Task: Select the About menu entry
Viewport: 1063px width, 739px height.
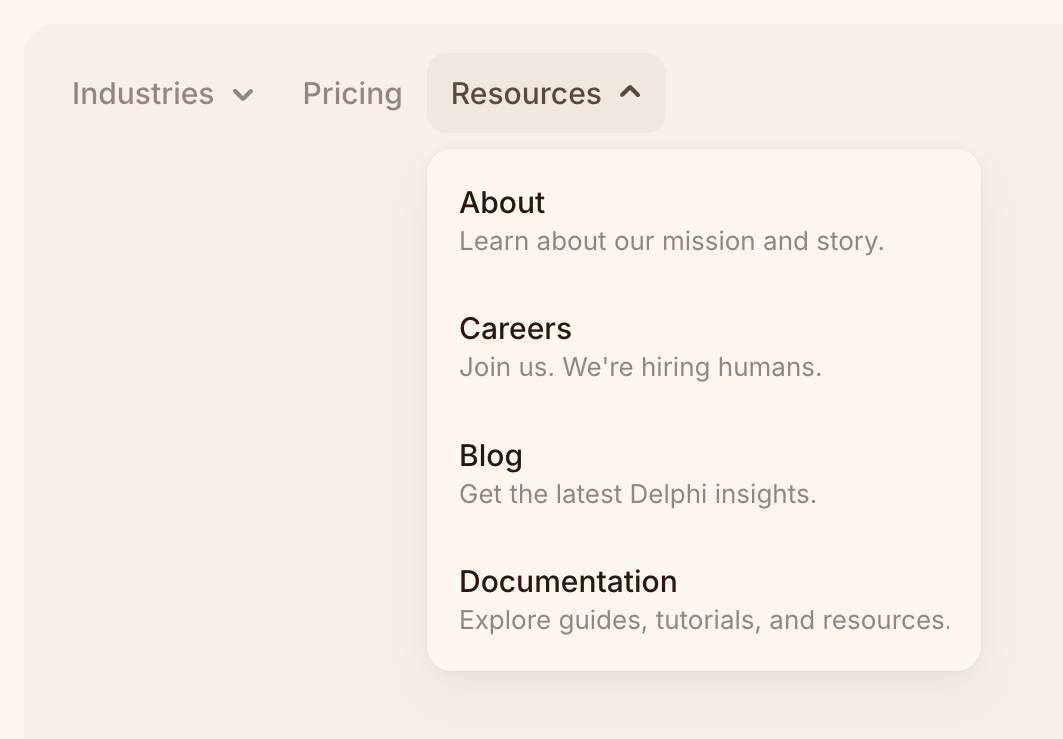Action: (x=502, y=203)
